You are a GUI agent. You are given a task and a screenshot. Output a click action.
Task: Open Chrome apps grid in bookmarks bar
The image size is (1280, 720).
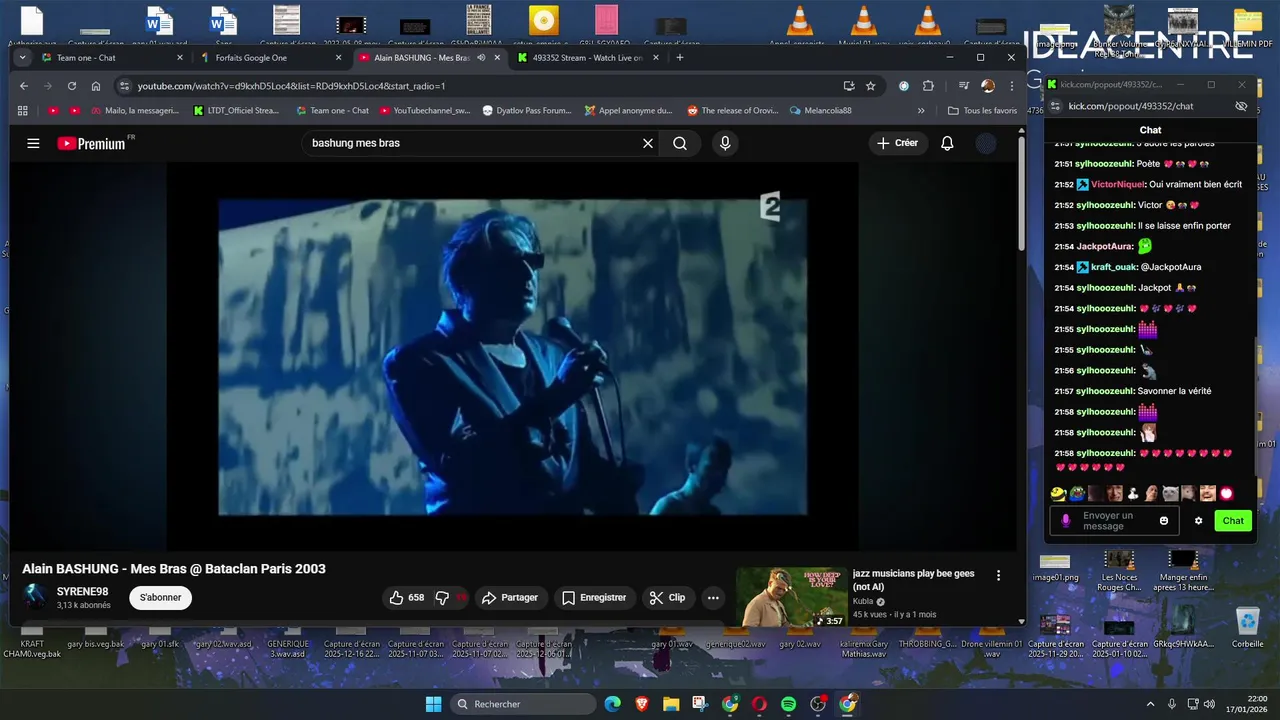(x=23, y=111)
